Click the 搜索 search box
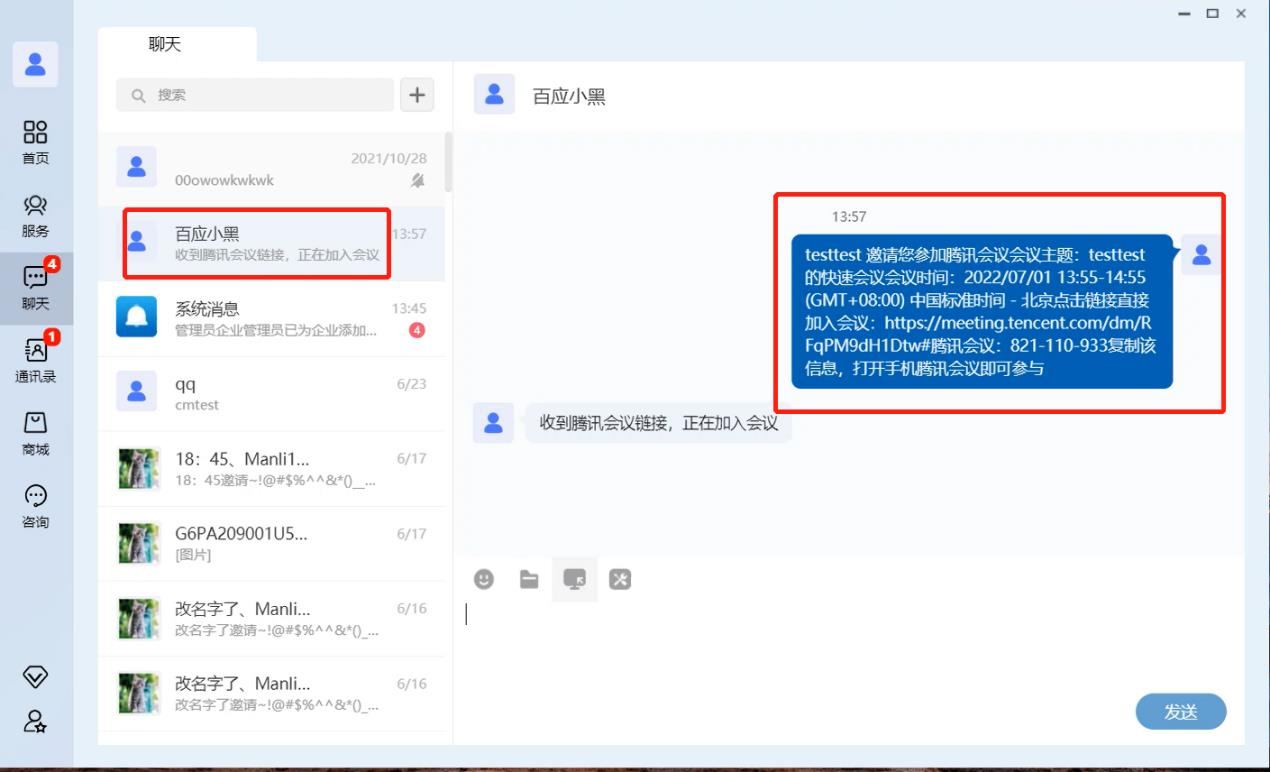The image size is (1270, 772). click(x=255, y=95)
